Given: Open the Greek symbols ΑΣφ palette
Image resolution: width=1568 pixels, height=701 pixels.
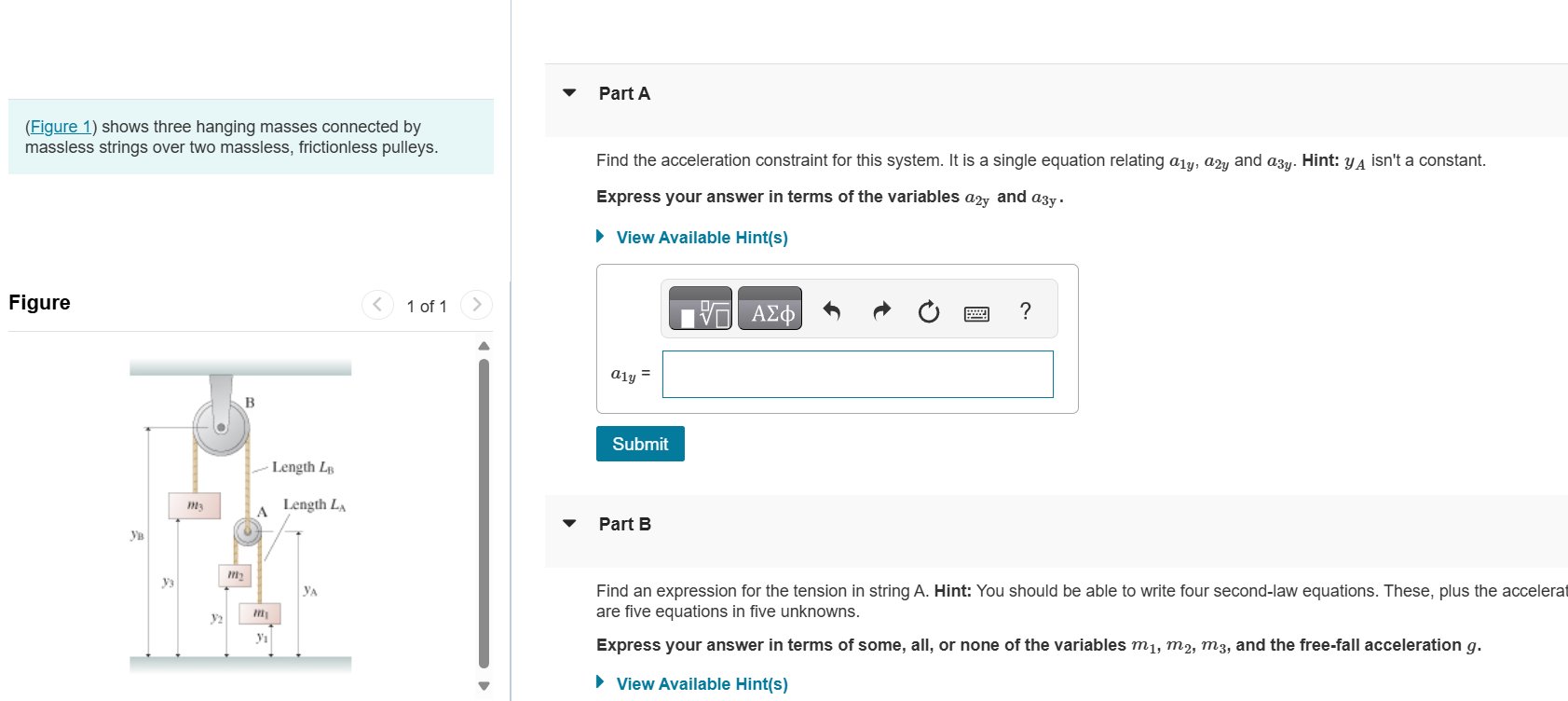Looking at the screenshot, I should [x=770, y=309].
